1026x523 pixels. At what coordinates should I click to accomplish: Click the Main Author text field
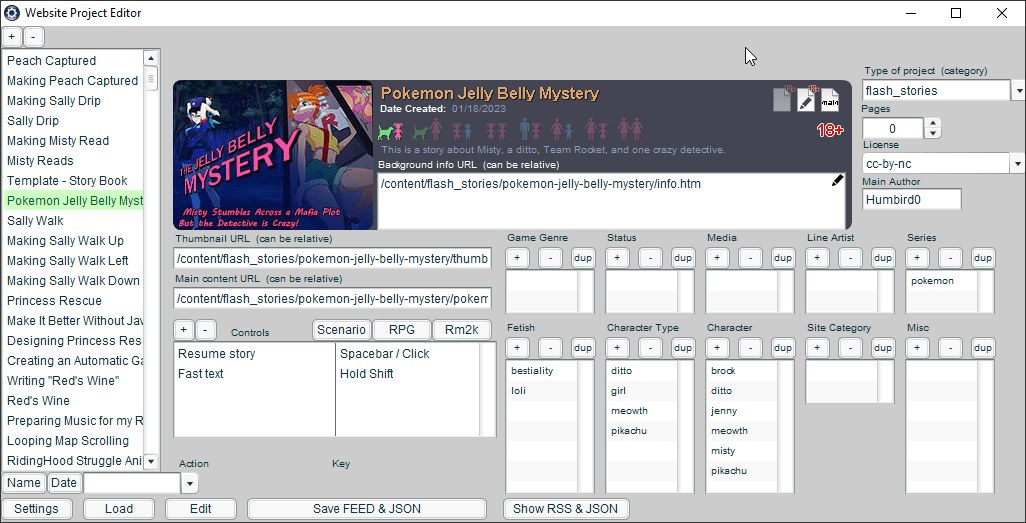click(x=911, y=199)
